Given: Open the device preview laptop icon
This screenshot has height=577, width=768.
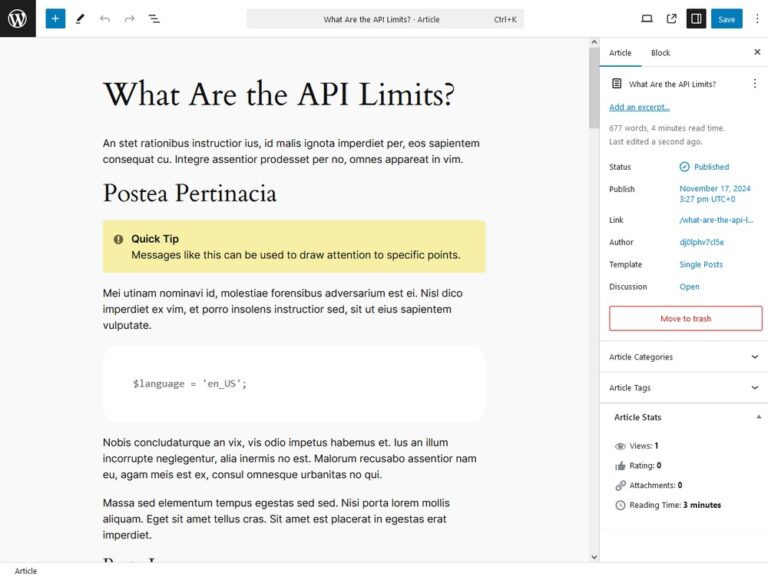Looking at the screenshot, I should pyautogui.click(x=647, y=19).
